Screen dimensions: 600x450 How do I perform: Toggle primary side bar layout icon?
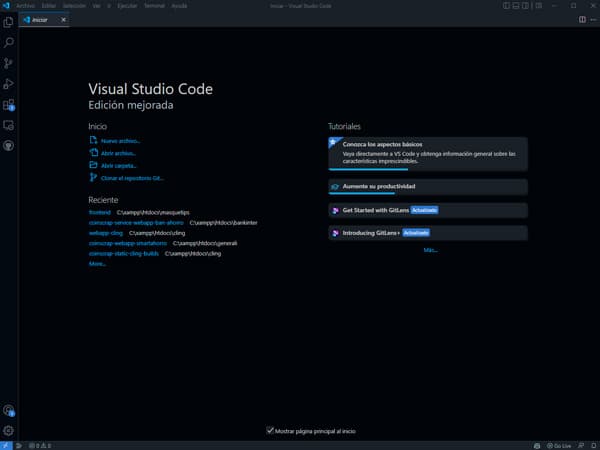(x=506, y=6)
